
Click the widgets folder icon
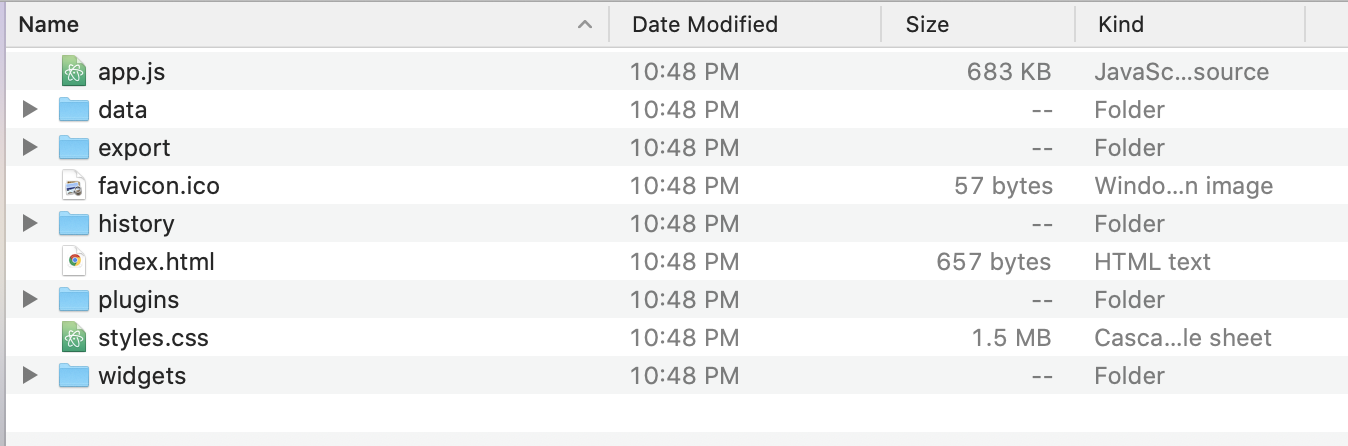(74, 376)
